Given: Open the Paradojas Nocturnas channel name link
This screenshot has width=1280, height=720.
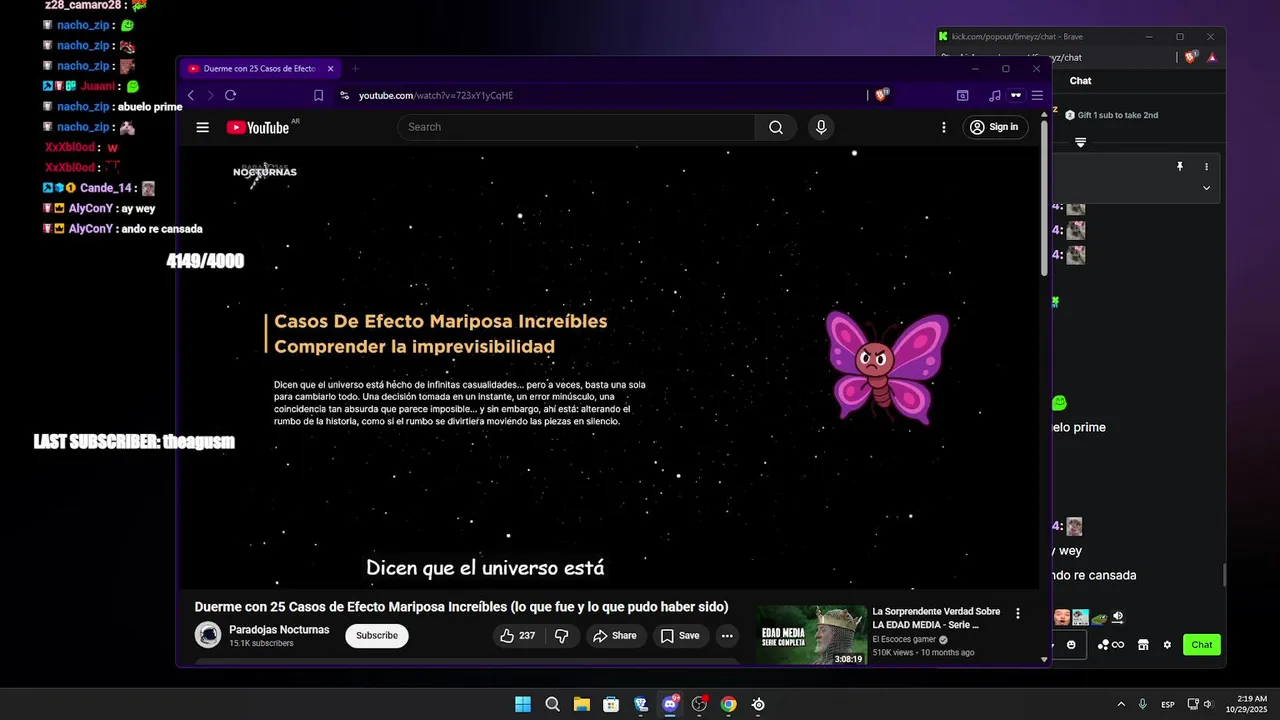Looking at the screenshot, I should [x=279, y=630].
